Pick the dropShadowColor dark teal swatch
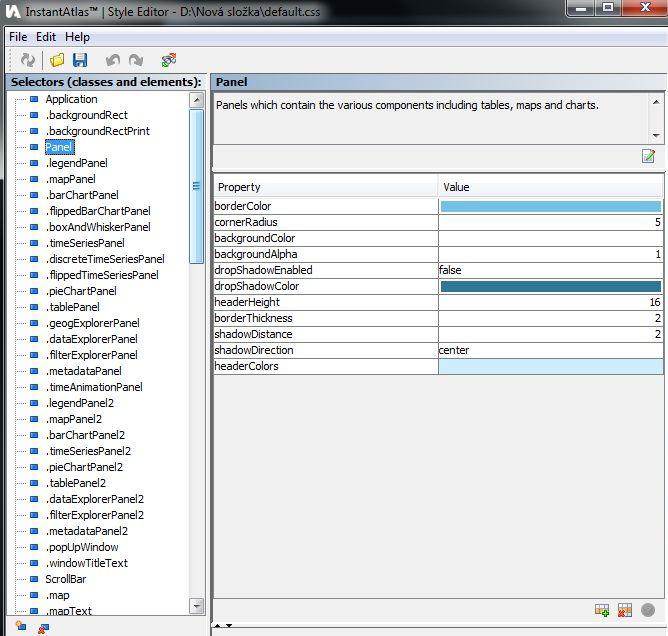Screen dimensions: 668x636 click(550, 287)
